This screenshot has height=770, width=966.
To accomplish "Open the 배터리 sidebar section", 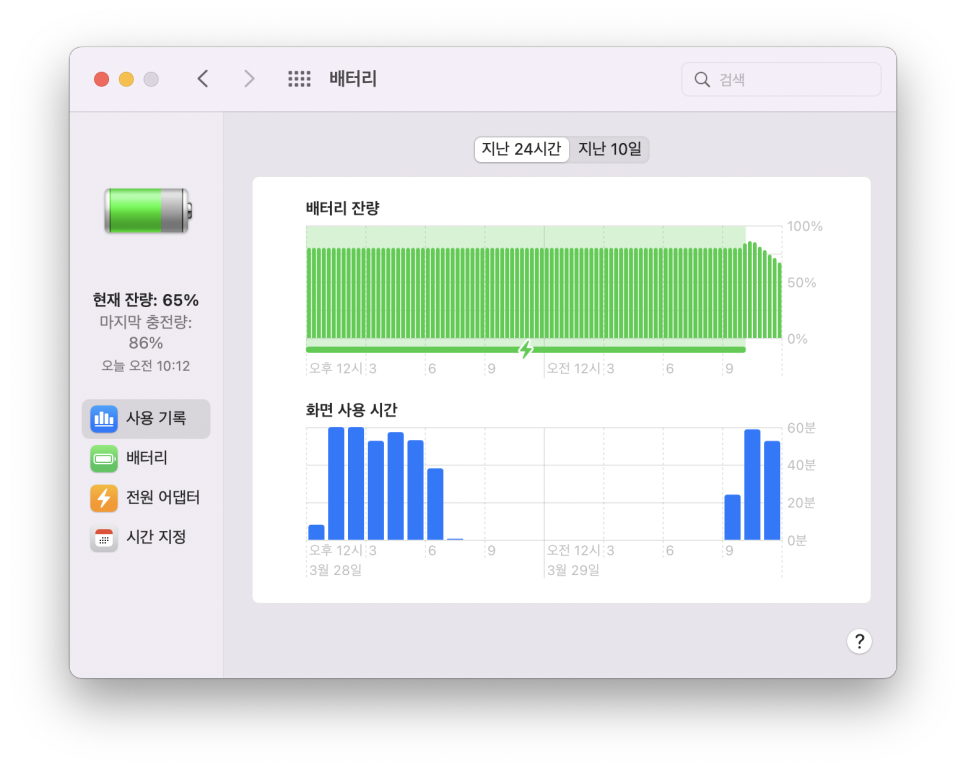I will (x=146, y=458).
